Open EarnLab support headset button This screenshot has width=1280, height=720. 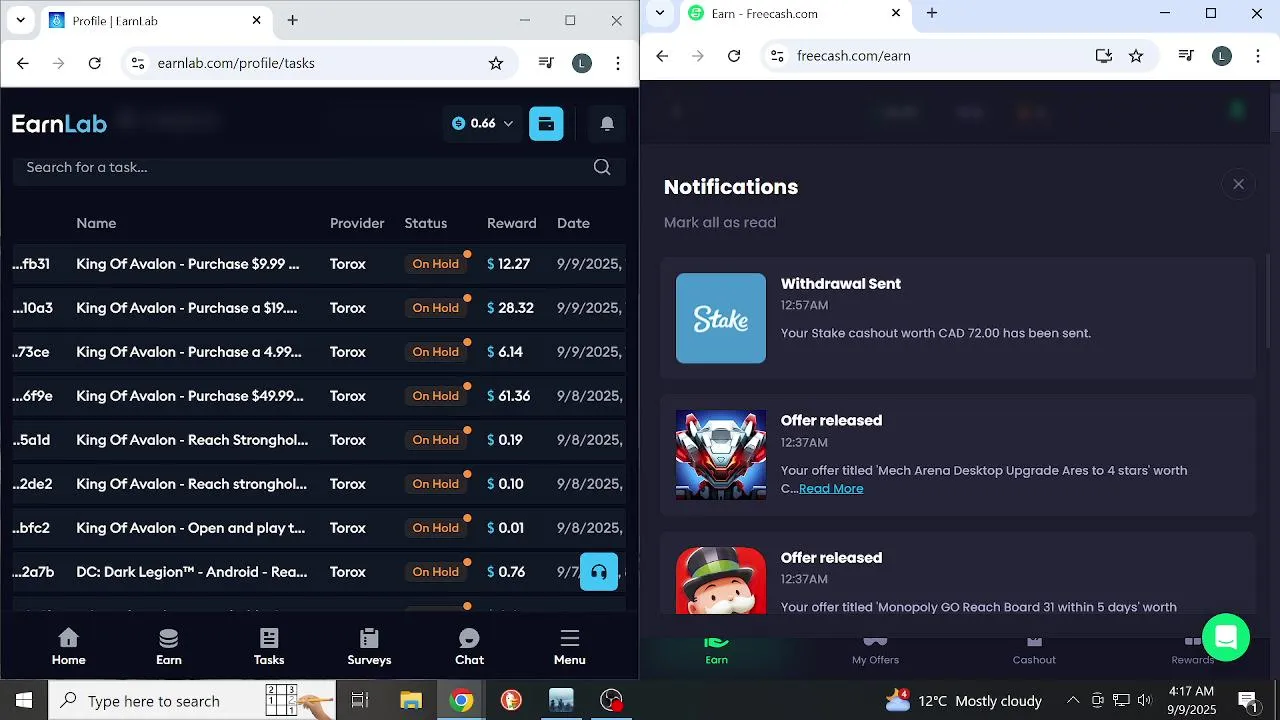599,572
